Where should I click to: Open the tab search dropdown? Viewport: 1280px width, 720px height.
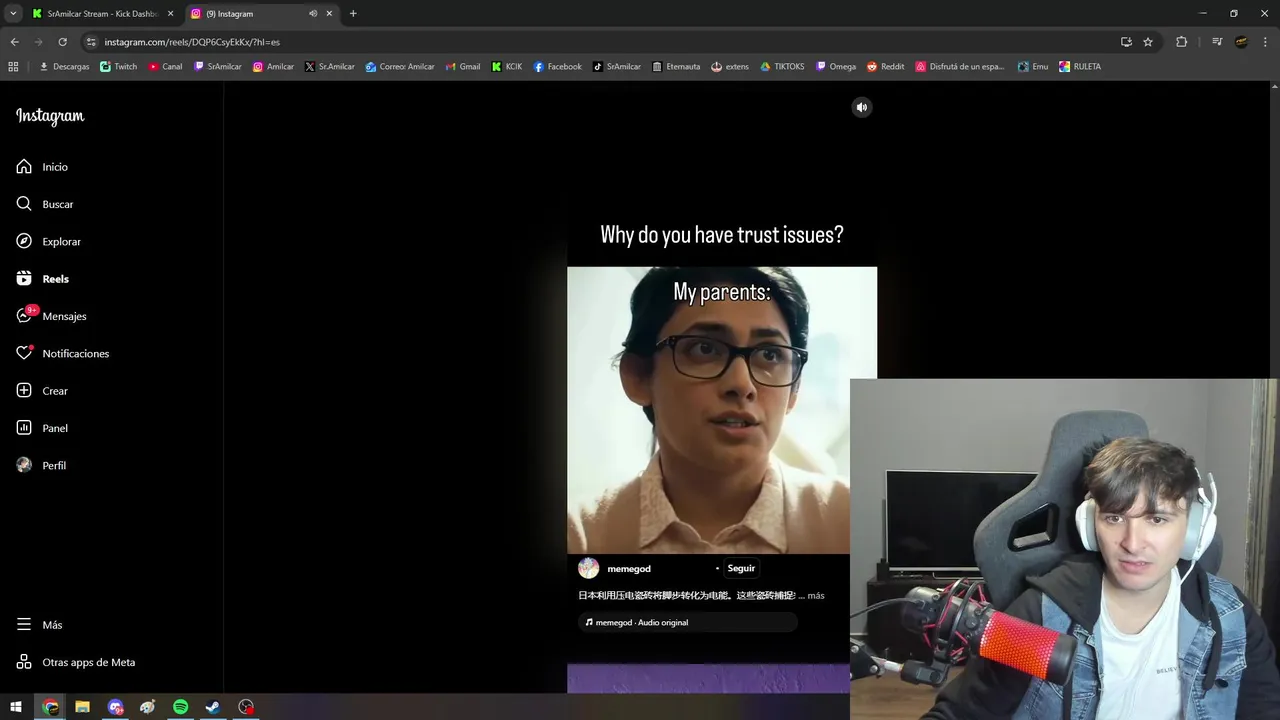13,14
